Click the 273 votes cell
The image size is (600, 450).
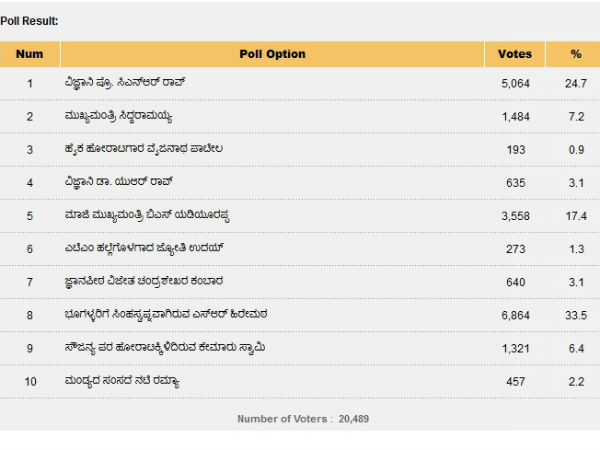tap(515, 248)
